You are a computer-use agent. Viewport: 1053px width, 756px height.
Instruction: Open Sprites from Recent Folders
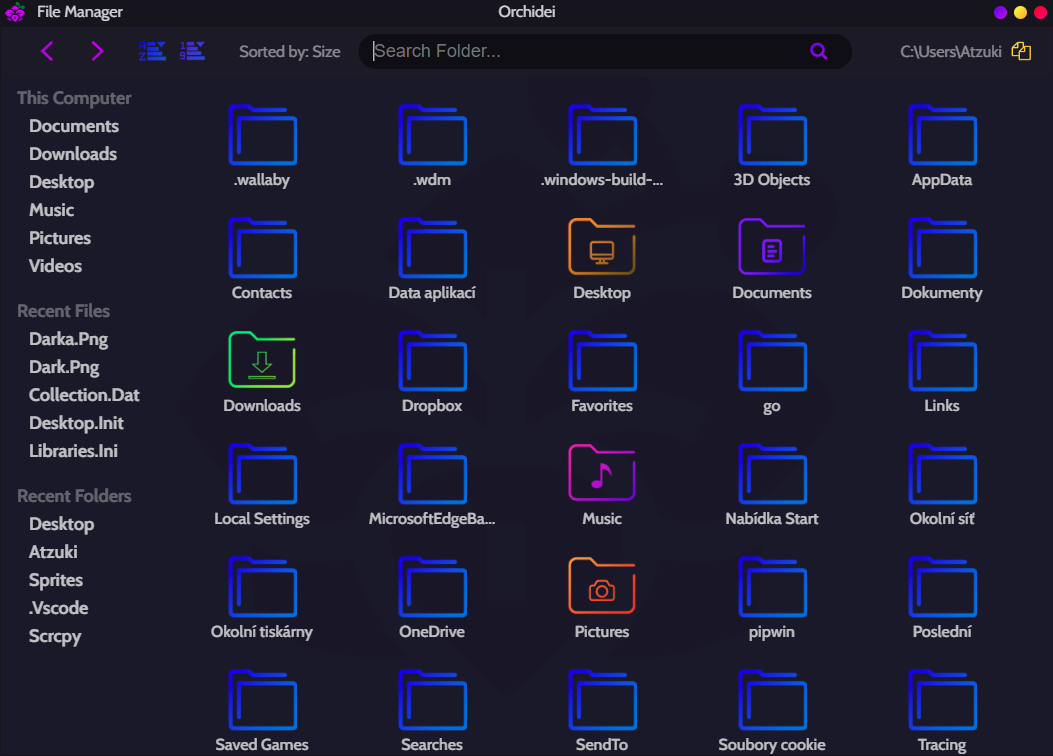[56, 580]
